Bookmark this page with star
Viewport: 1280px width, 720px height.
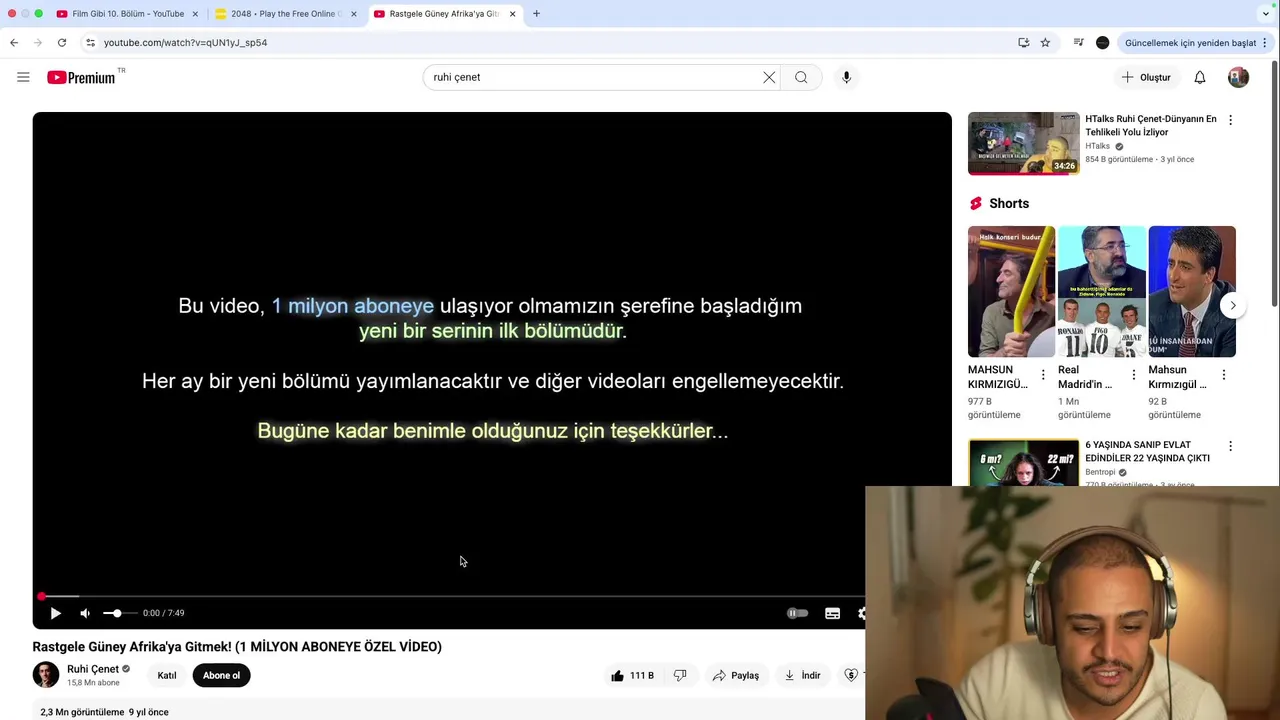[x=1045, y=43]
